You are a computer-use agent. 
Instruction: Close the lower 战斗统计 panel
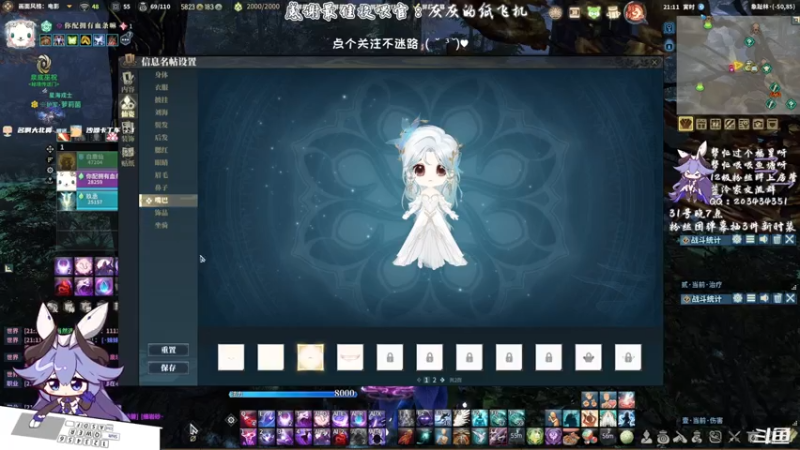[x=790, y=298]
